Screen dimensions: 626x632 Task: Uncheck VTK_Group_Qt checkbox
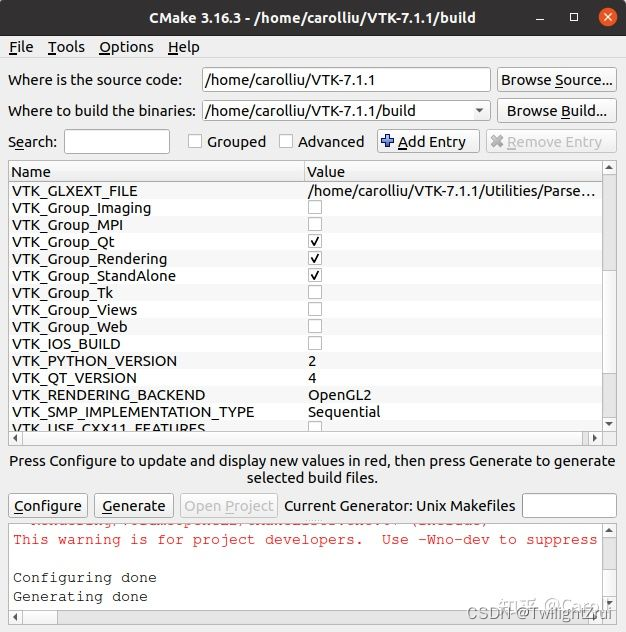pyautogui.click(x=315, y=241)
